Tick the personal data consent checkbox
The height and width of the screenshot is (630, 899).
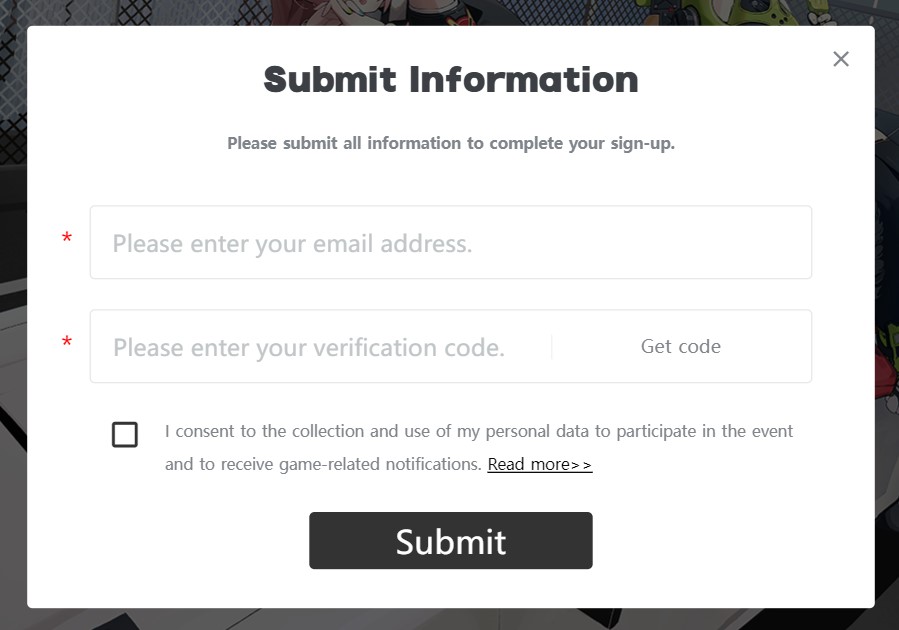click(x=125, y=435)
